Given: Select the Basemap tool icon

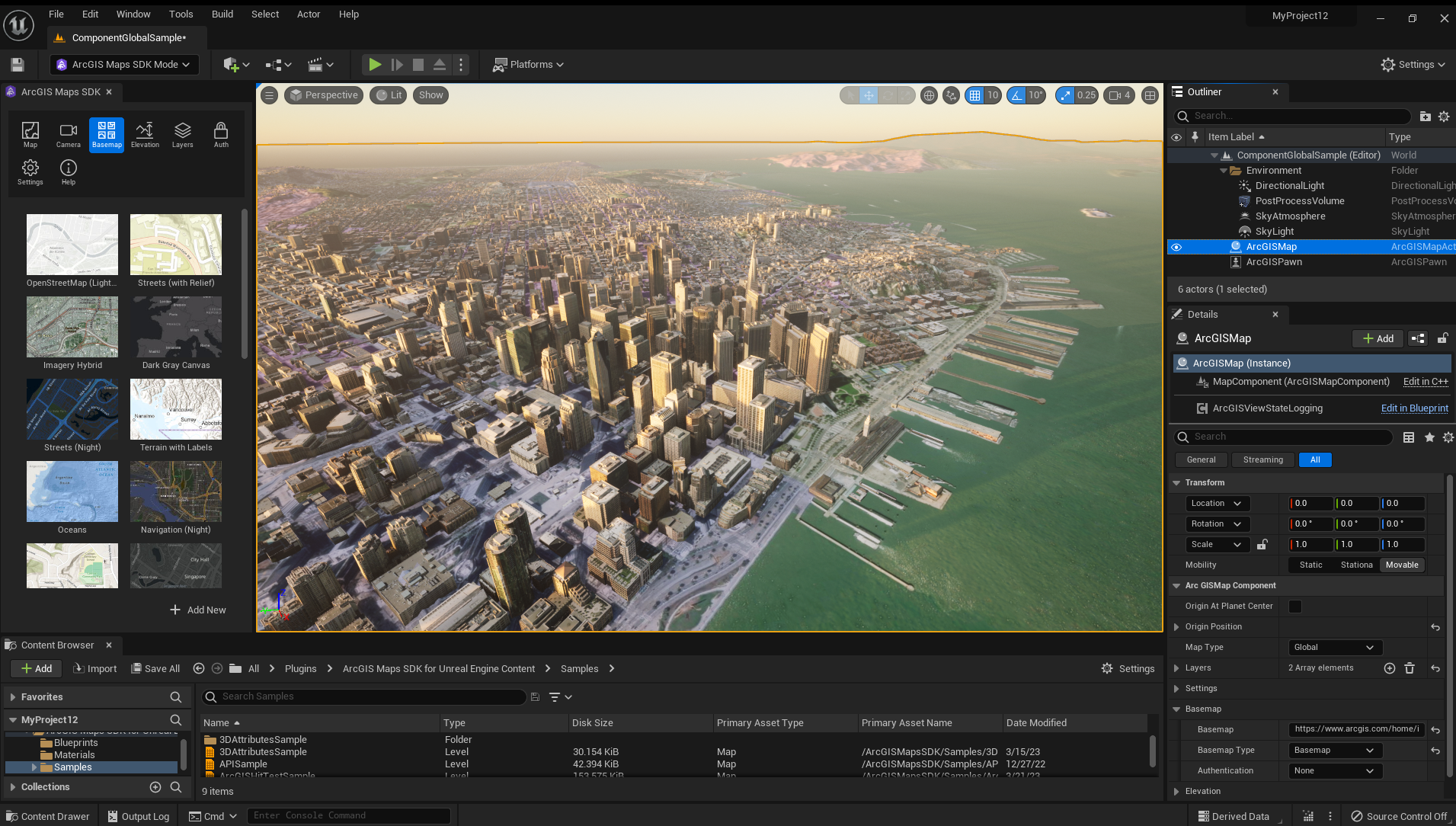Looking at the screenshot, I should coord(107,135).
